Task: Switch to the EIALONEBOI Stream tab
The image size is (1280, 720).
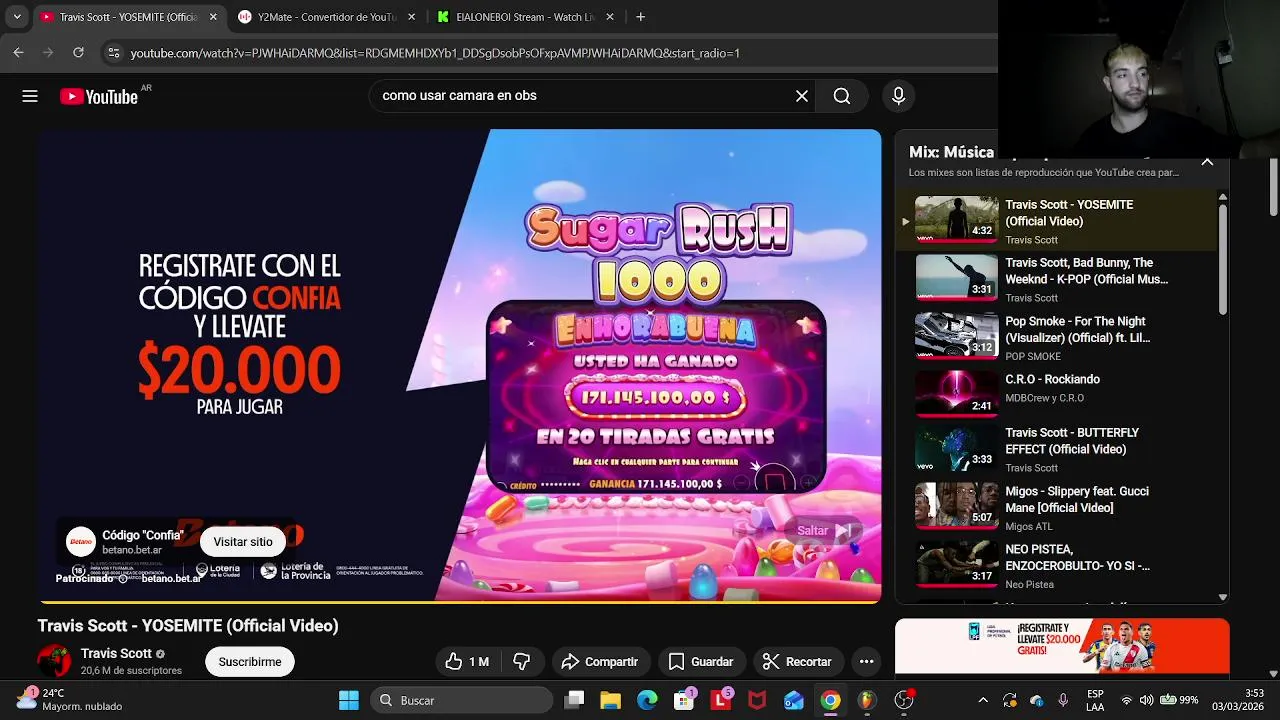Action: [x=526, y=17]
